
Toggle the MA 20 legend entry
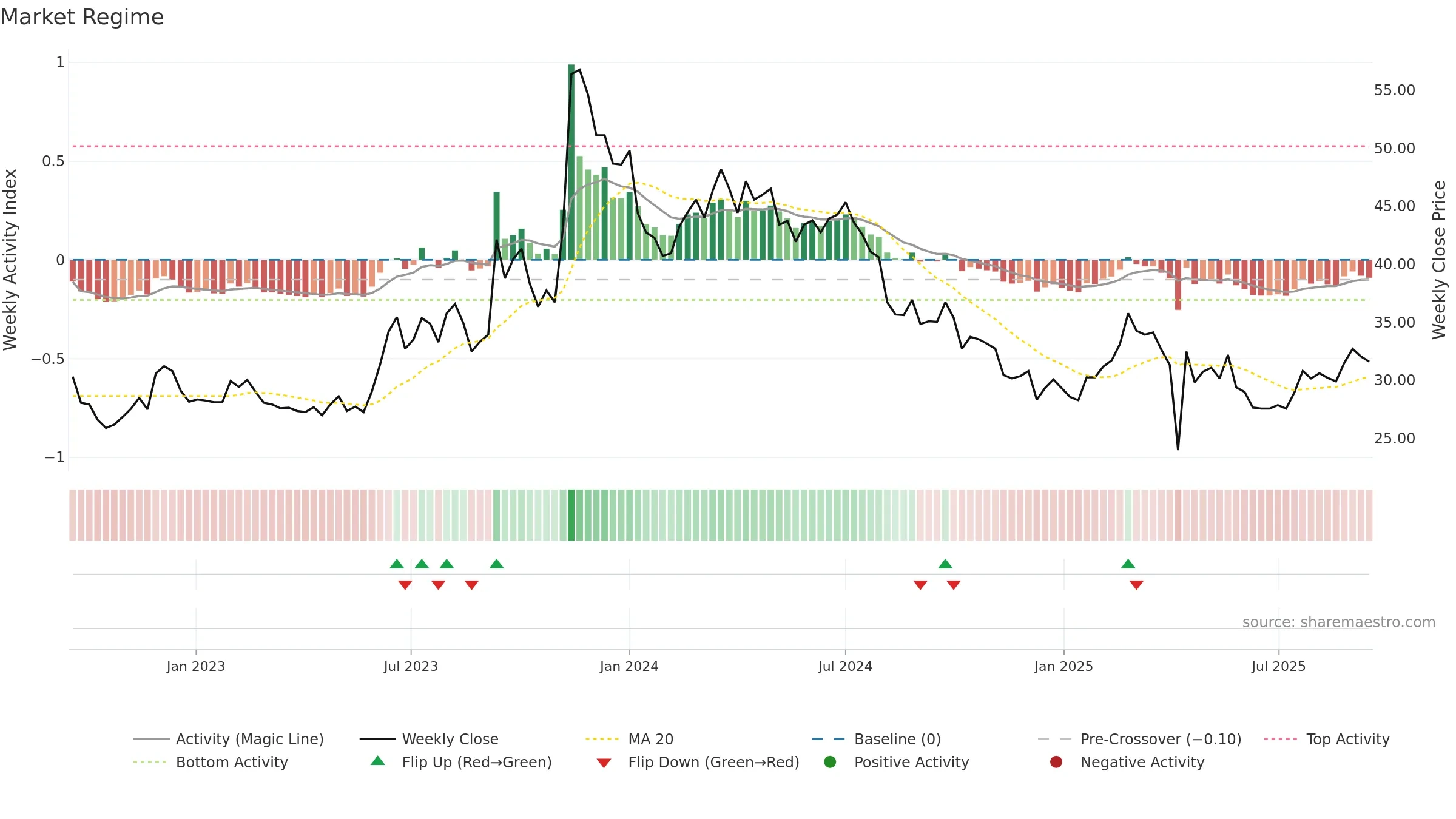tap(629, 739)
